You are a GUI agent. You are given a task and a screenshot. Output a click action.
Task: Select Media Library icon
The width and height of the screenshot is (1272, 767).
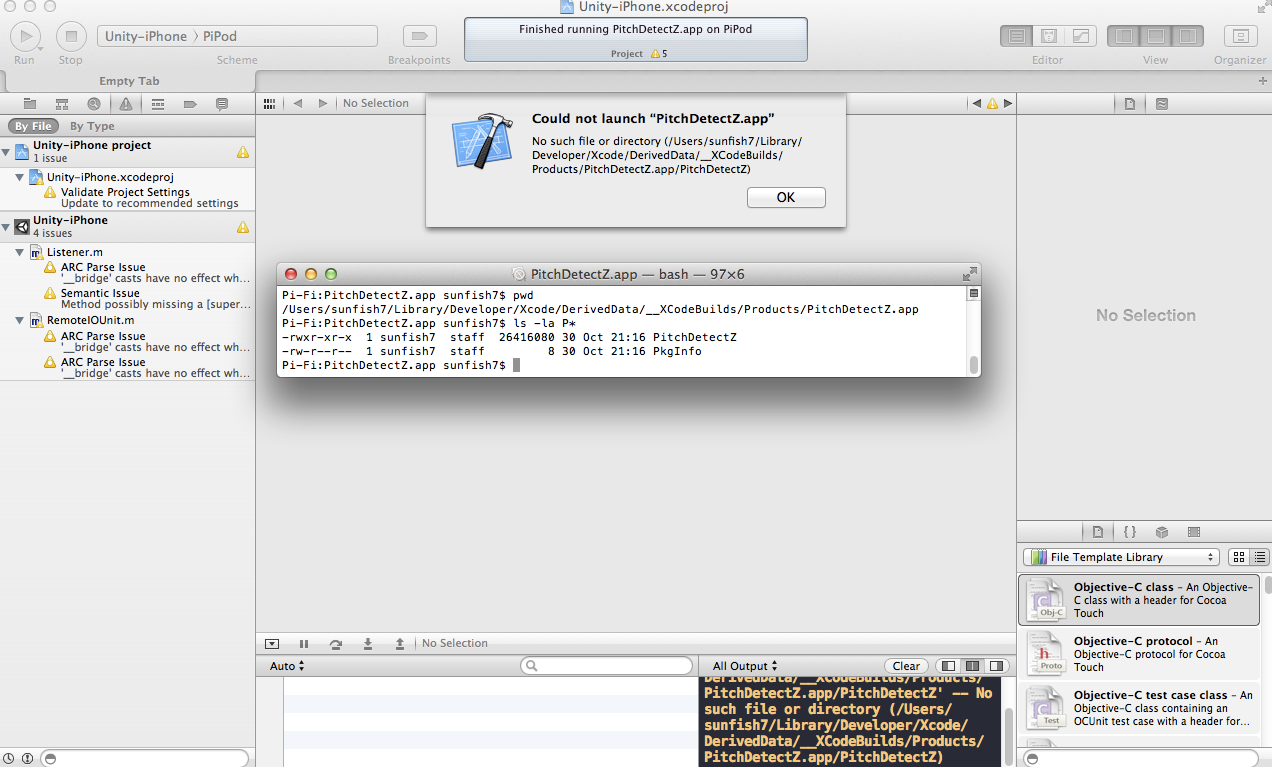click(1193, 532)
